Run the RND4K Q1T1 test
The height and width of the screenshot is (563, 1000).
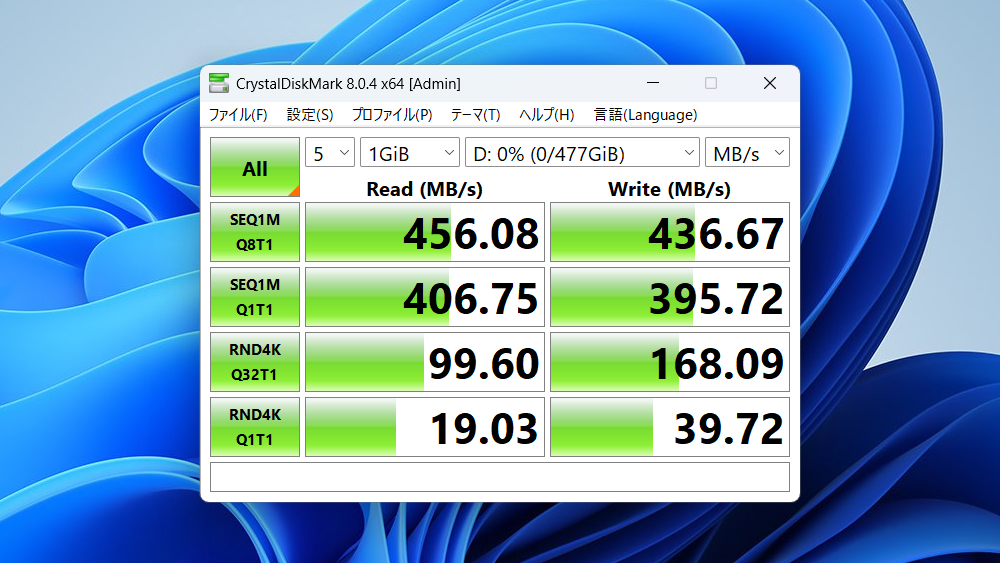coord(254,427)
